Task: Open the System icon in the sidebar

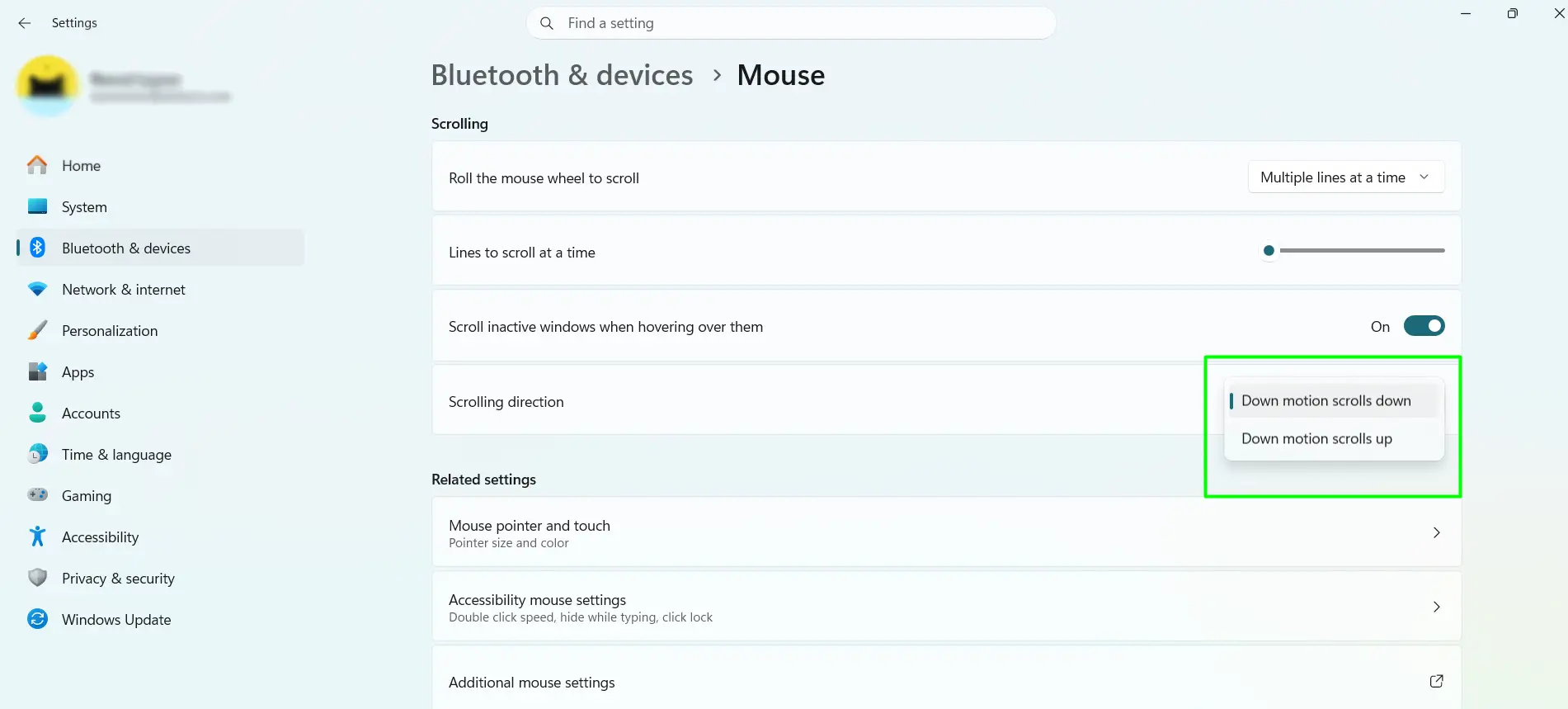Action: (37, 206)
